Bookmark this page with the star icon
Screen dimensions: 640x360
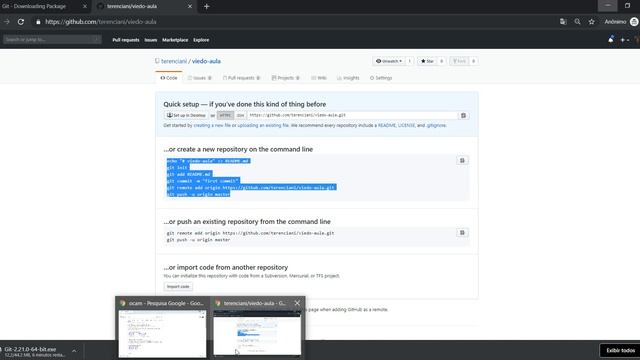tap(592, 22)
